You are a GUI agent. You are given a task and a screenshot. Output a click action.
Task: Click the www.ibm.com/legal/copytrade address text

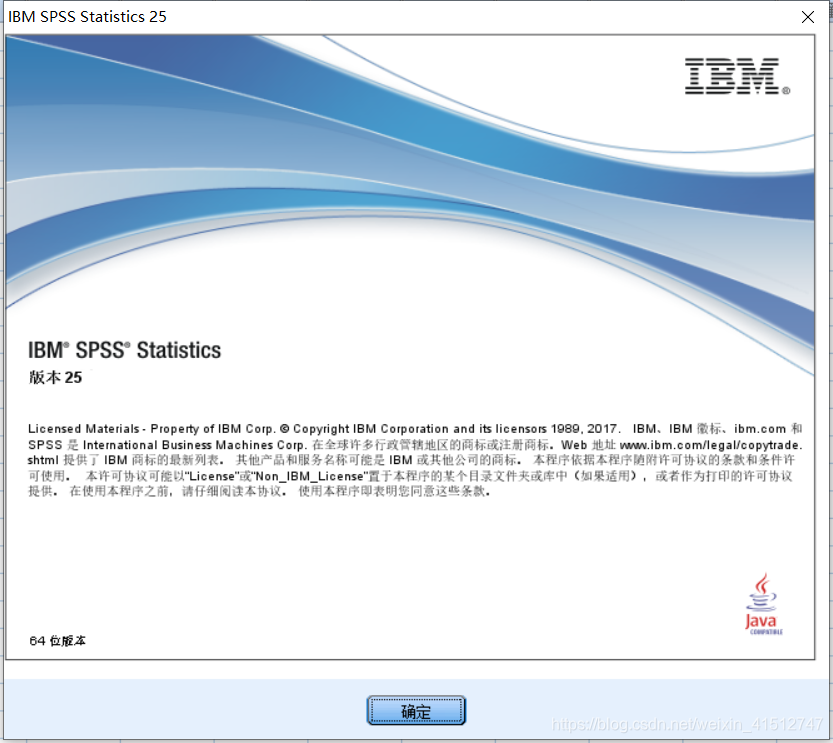[x=710, y=445]
